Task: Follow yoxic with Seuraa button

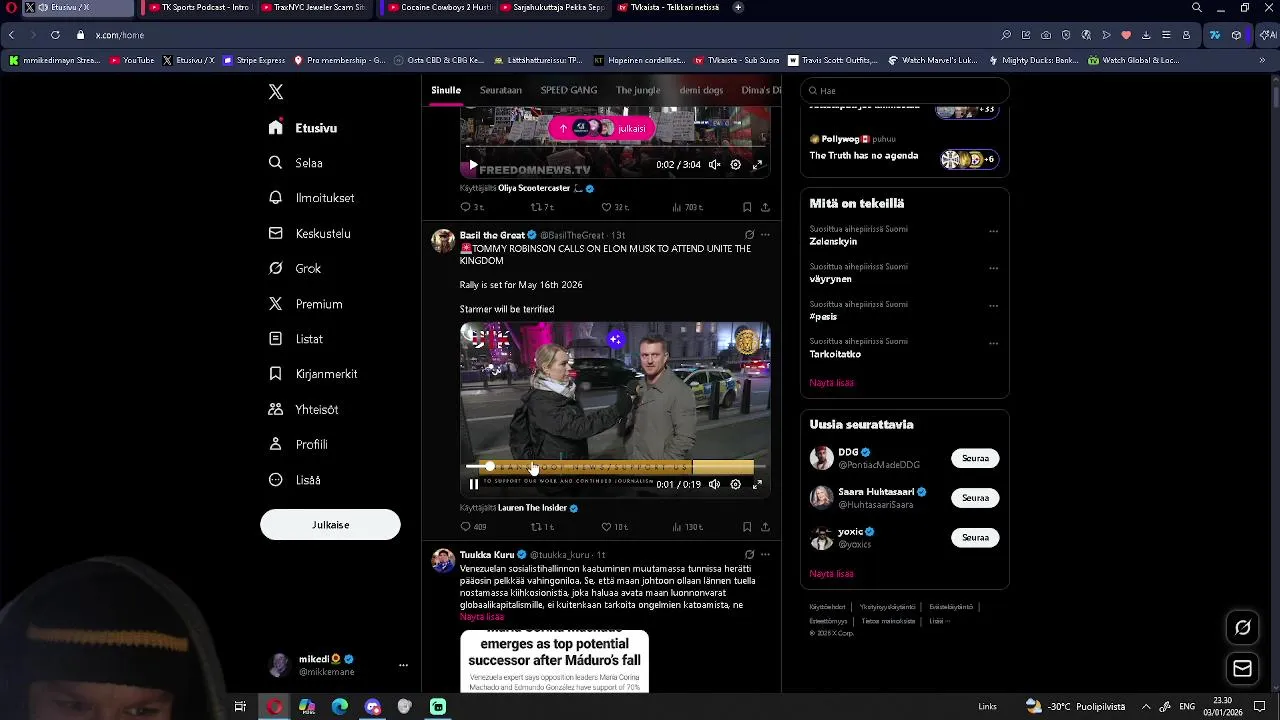Action: click(x=975, y=538)
